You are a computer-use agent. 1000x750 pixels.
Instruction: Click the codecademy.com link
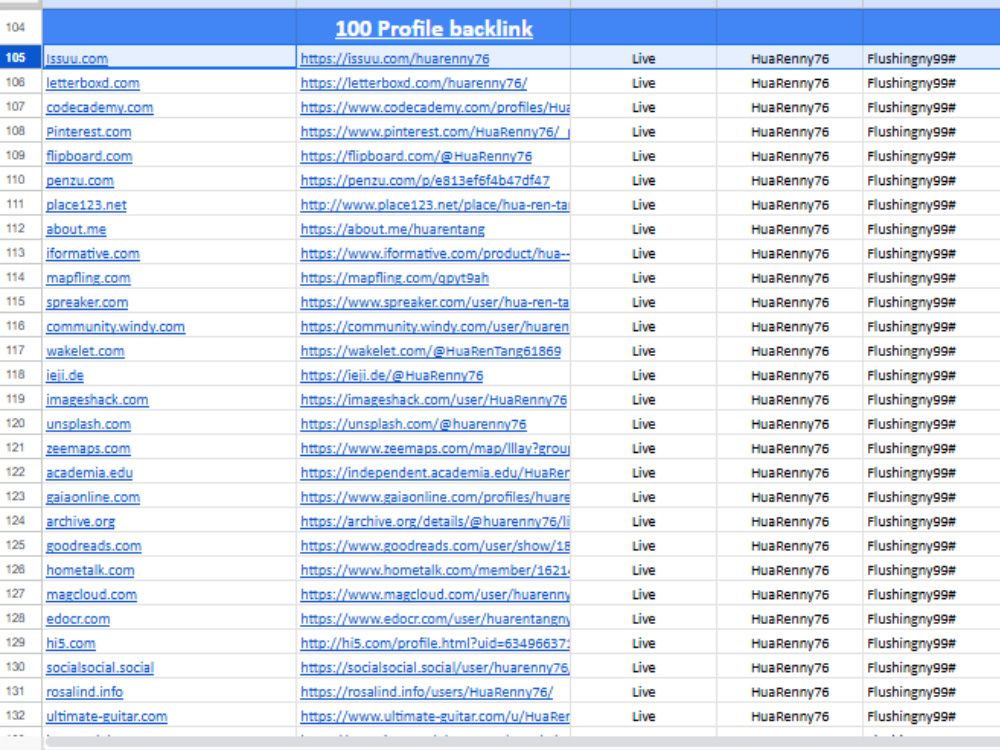pos(99,107)
